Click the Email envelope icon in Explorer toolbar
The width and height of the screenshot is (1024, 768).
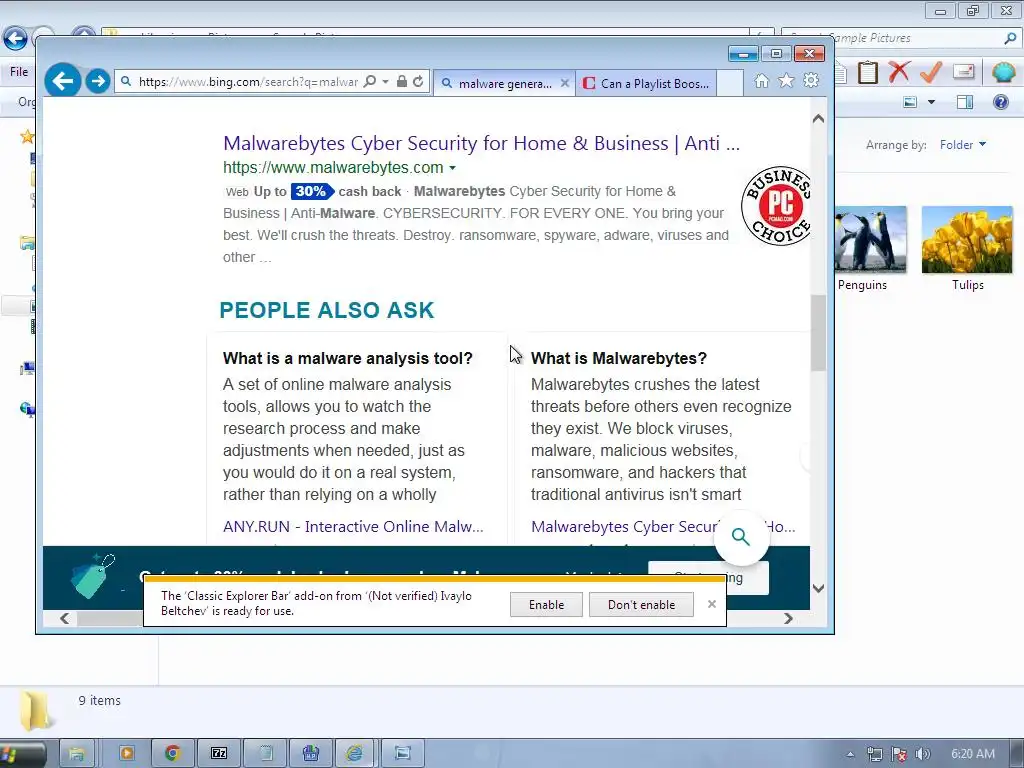[x=963, y=71]
